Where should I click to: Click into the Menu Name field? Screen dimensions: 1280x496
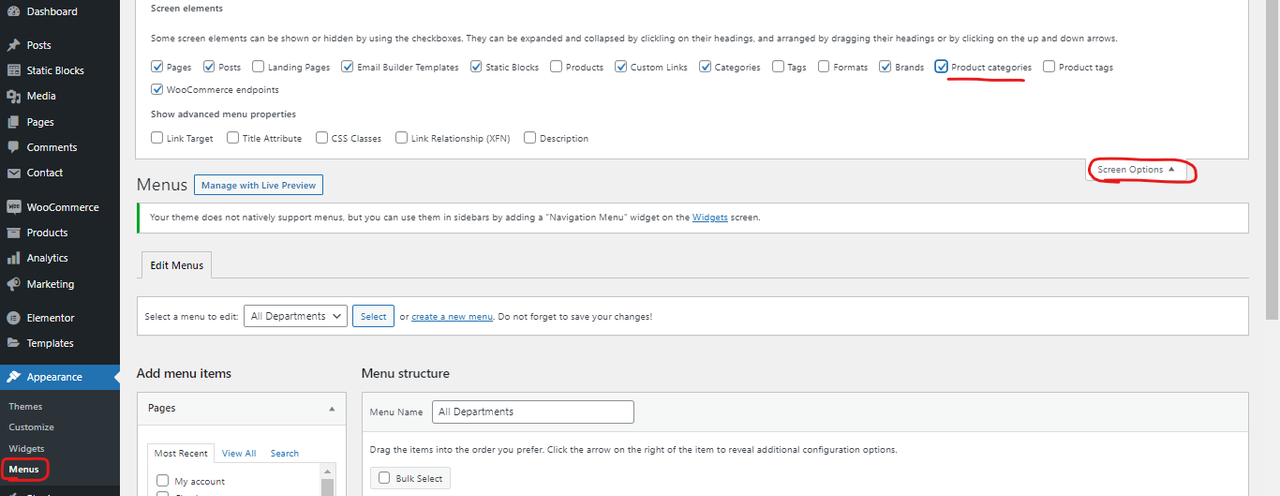[533, 412]
